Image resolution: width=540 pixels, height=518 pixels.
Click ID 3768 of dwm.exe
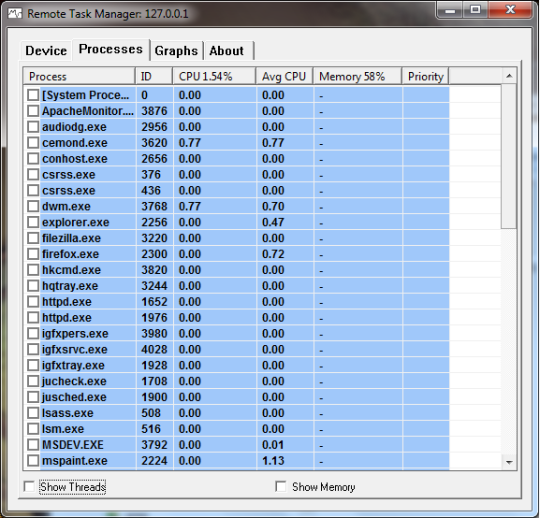pyautogui.click(x=154, y=207)
